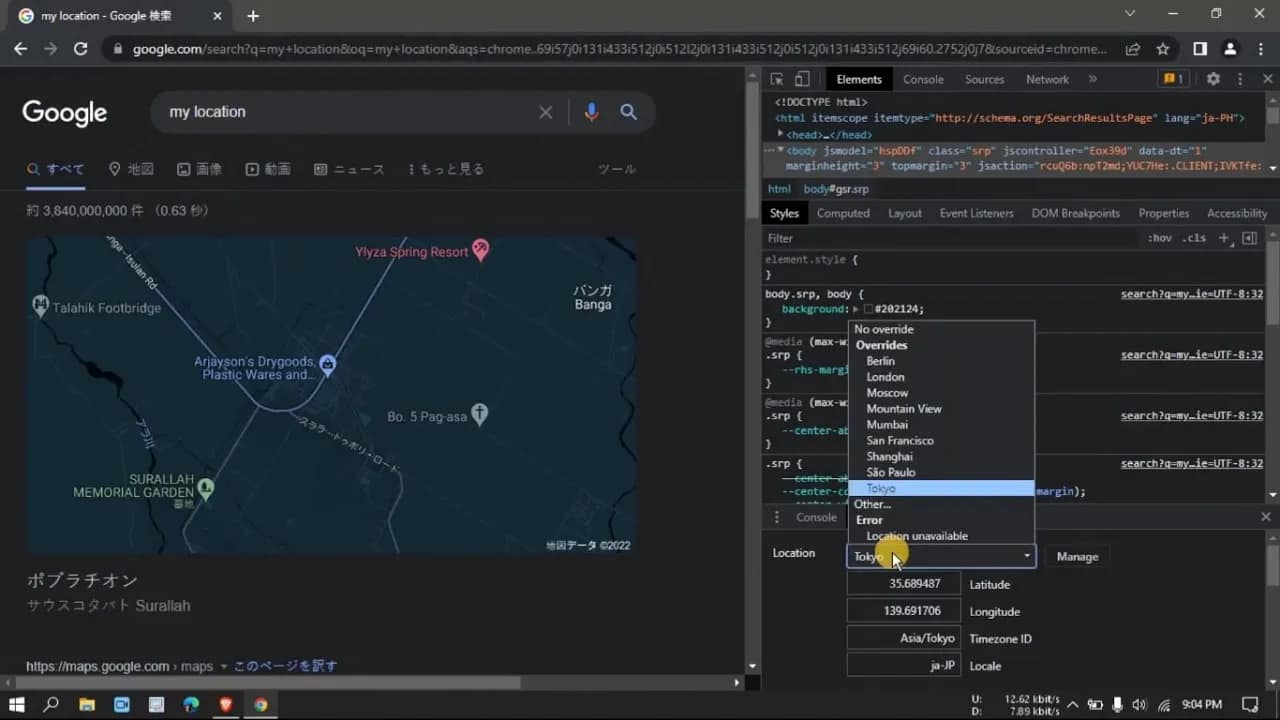Click the new style rule plus icon
This screenshot has width=1280, height=720.
(x=1224, y=238)
